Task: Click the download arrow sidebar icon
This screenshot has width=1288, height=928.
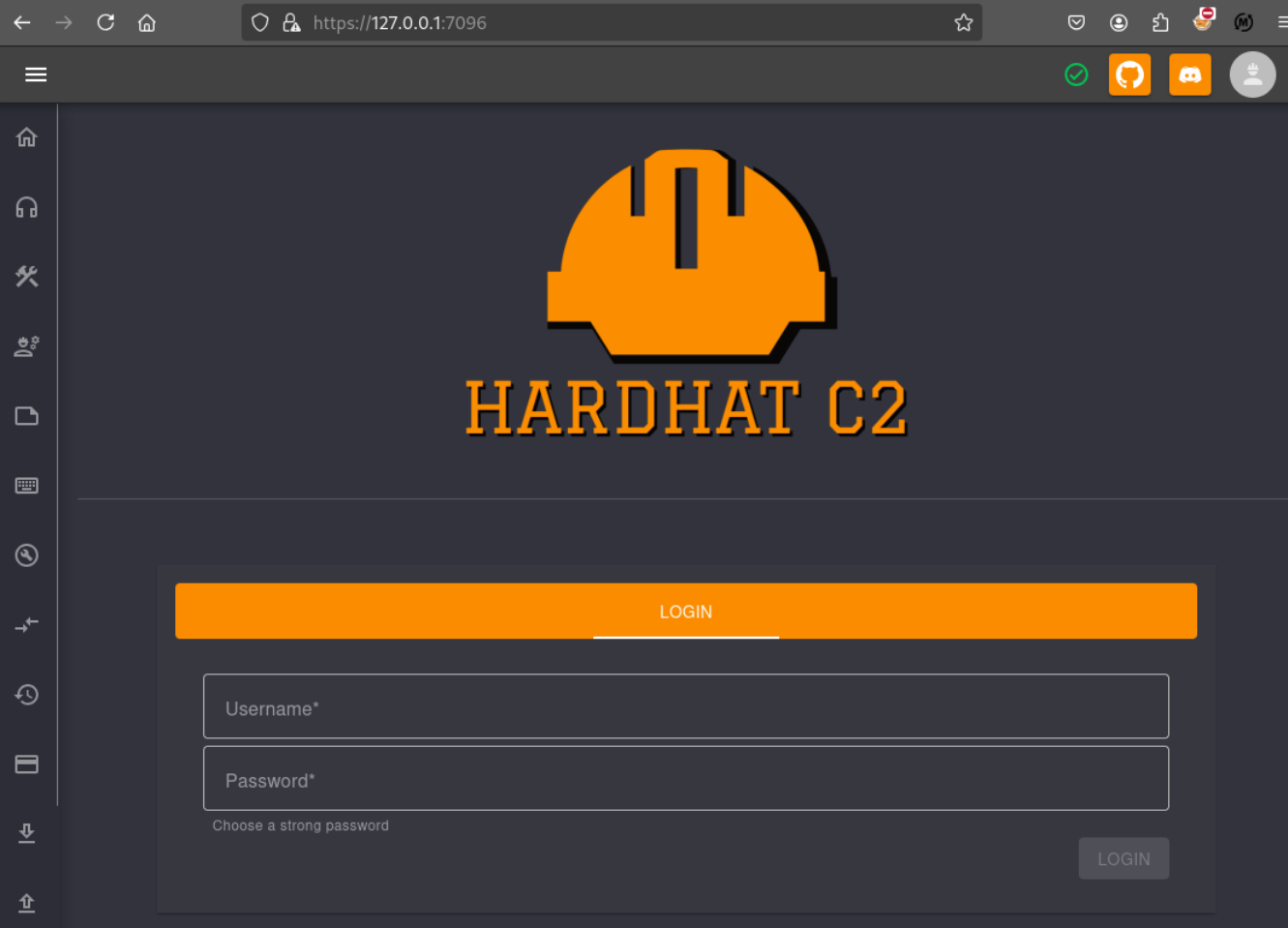Action: click(x=27, y=833)
